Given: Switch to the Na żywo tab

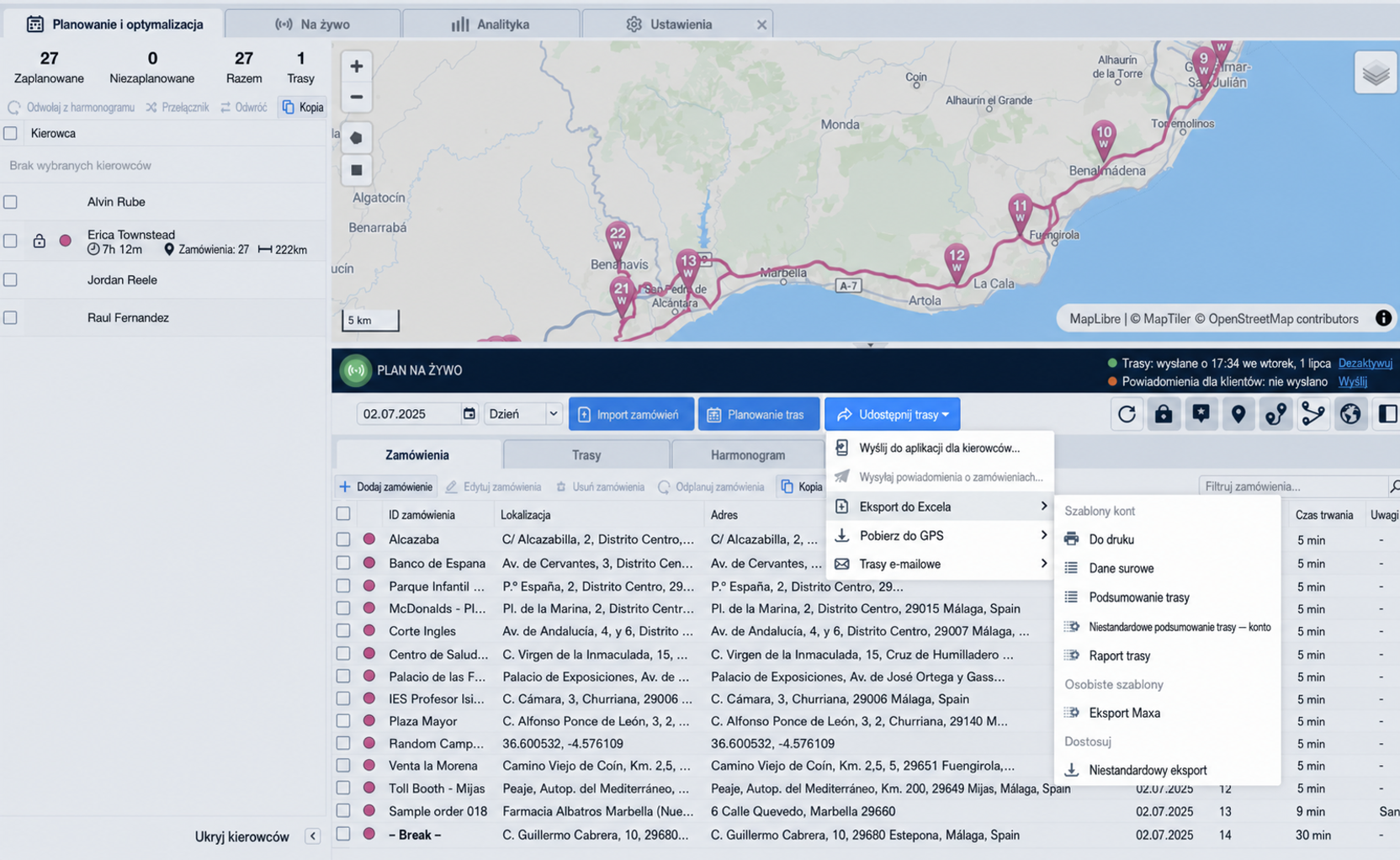Looking at the screenshot, I should click(313, 24).
